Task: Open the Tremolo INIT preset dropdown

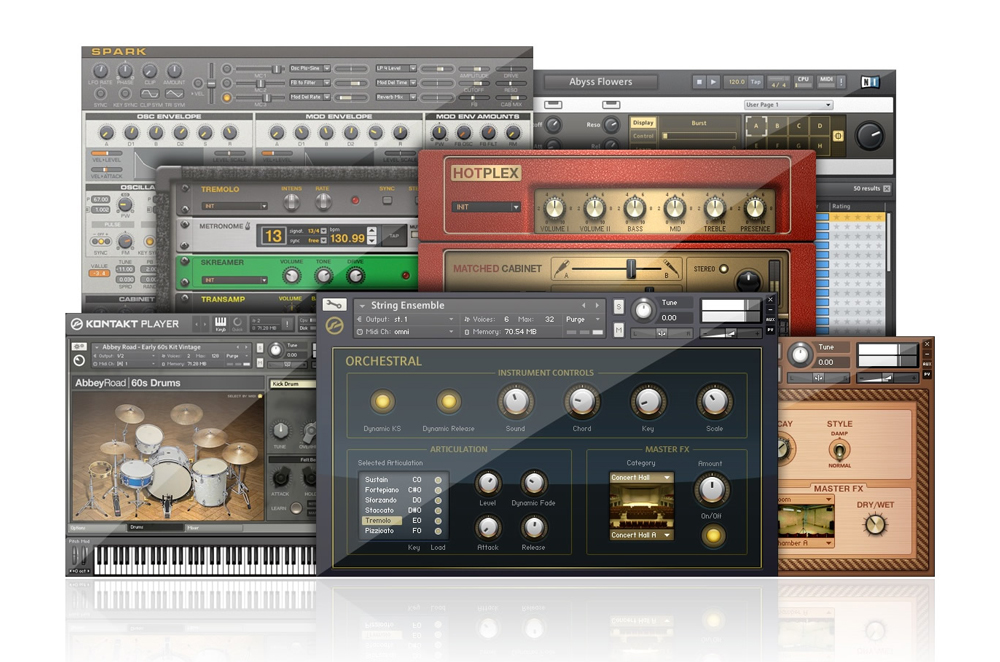Action: (235, 206)
